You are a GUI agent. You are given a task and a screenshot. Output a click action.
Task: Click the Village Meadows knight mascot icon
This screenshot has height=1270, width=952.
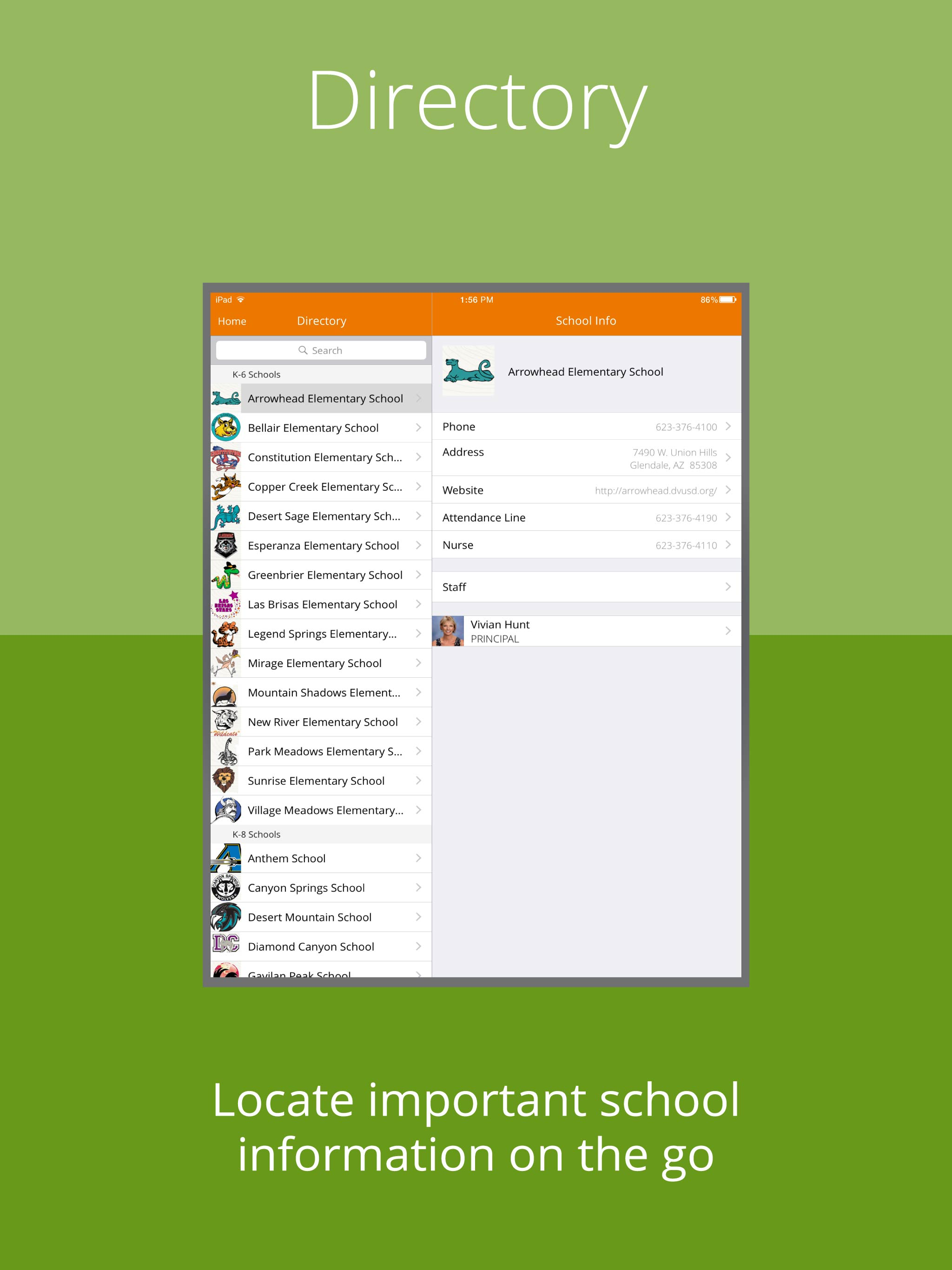(225, 810)
